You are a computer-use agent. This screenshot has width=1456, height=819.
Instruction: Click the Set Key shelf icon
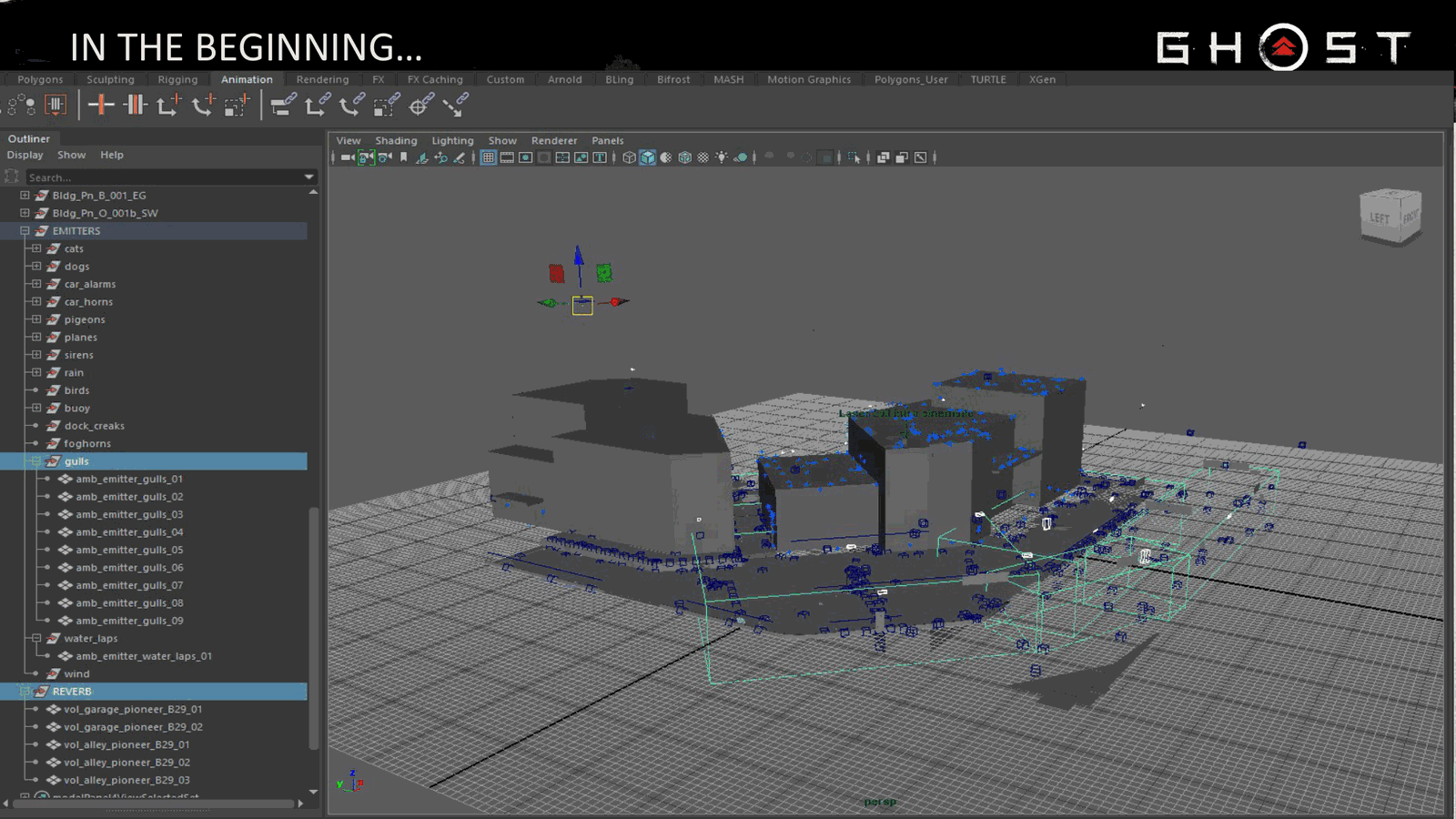coord(101,105)
